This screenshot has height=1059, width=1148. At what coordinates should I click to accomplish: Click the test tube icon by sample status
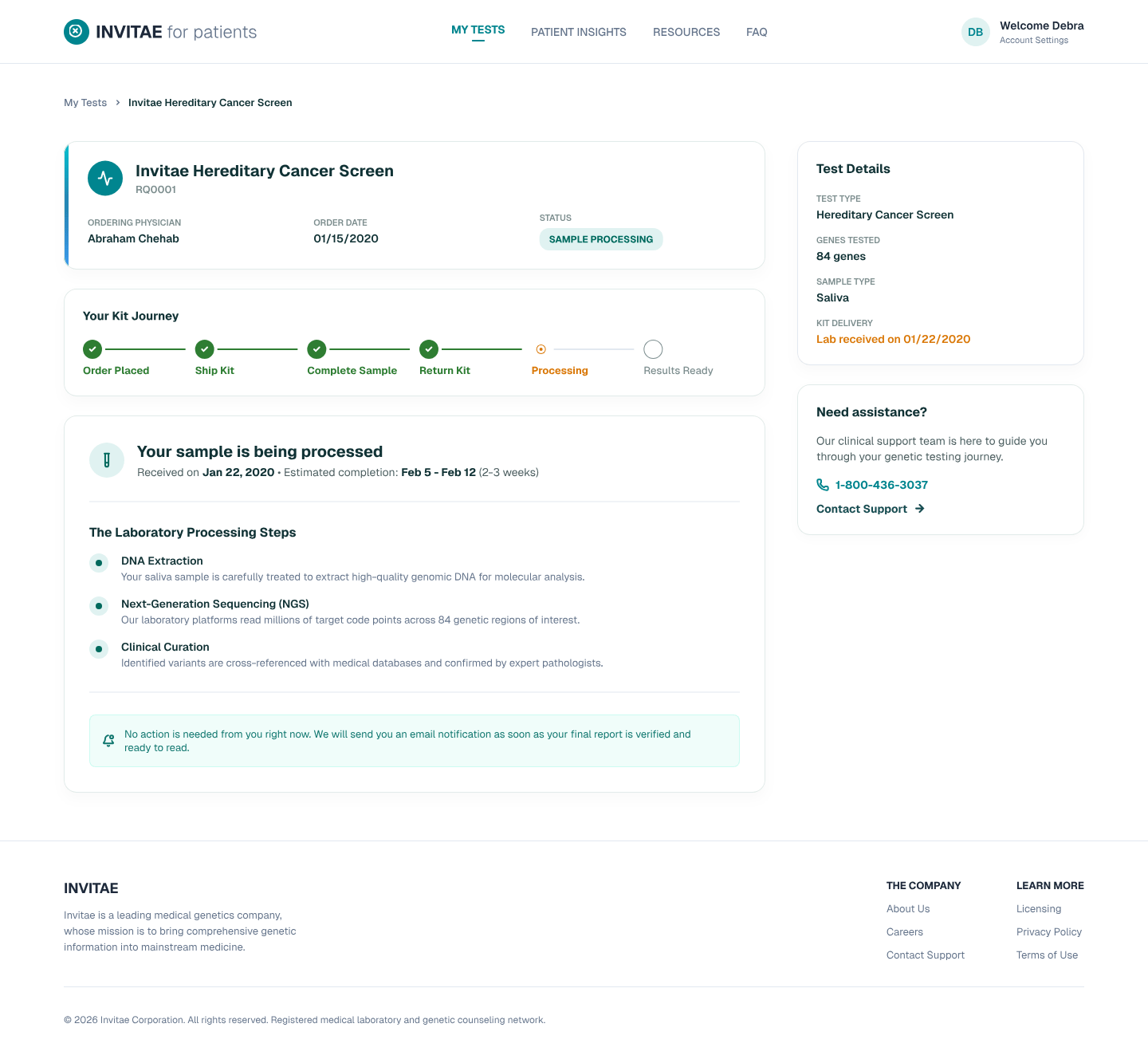107,460
